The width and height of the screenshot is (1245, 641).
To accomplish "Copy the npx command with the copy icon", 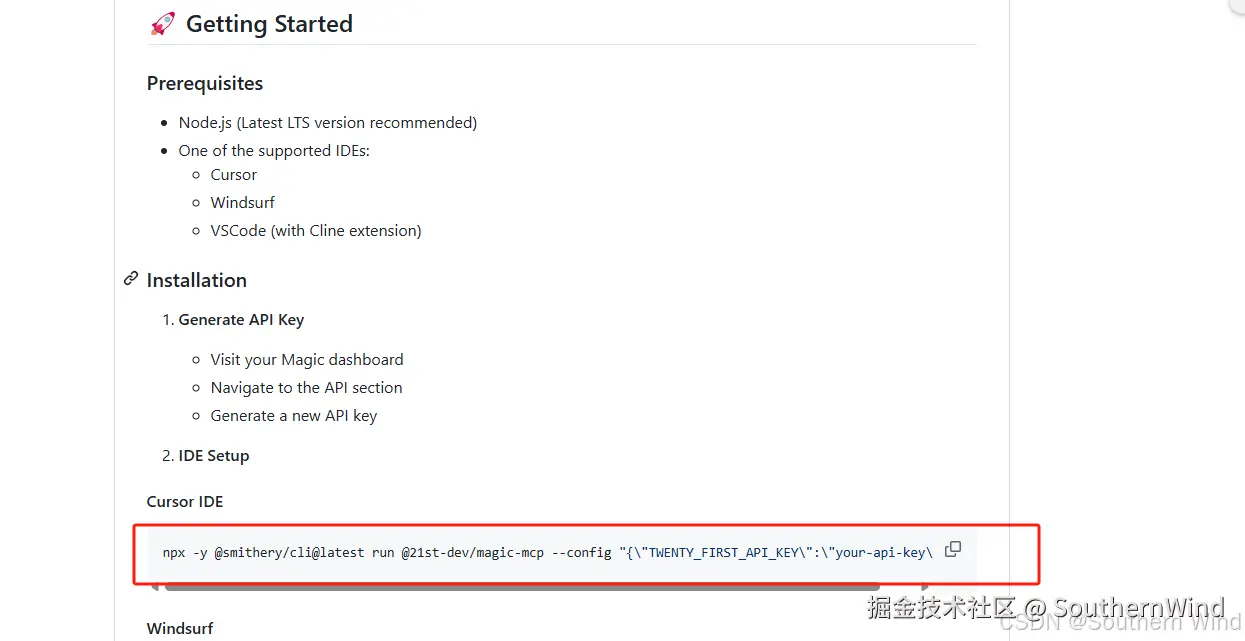I will 953,549.
